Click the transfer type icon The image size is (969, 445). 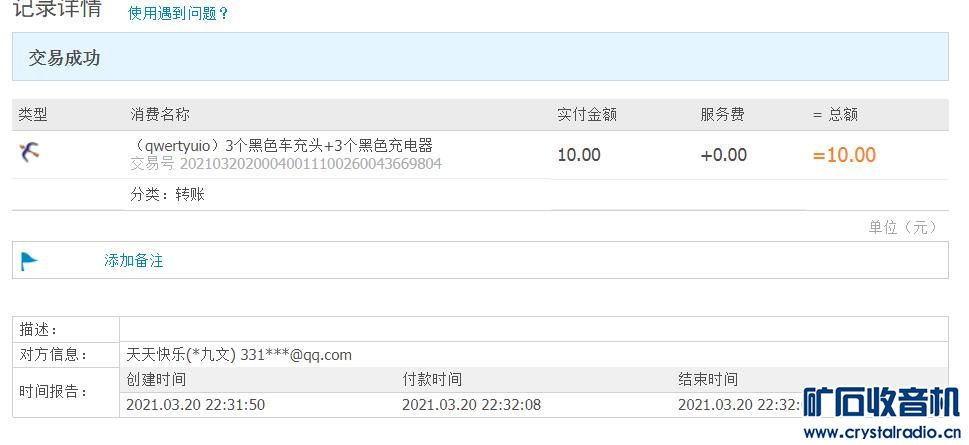[29, 152]
